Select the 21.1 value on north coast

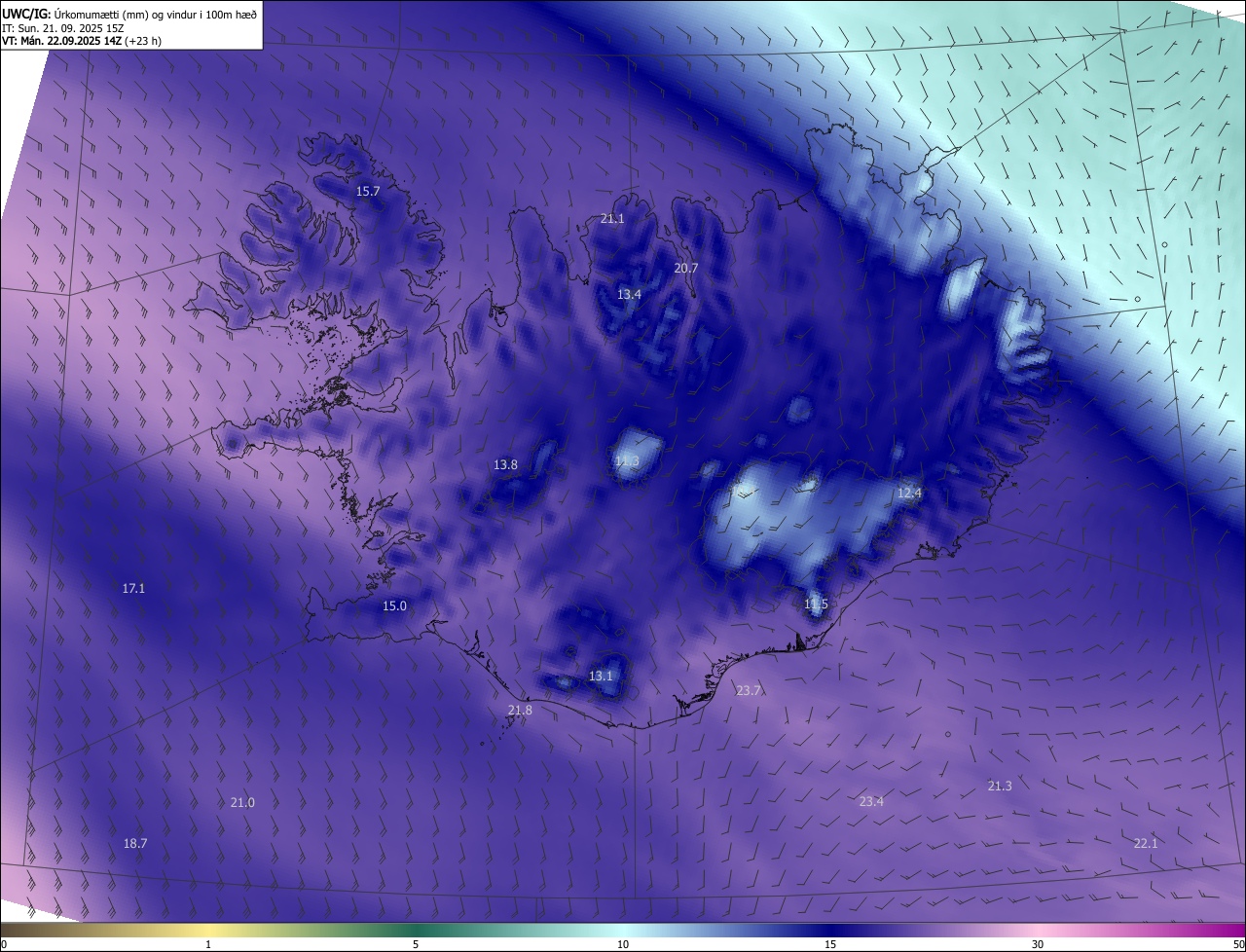pos(612,219)
